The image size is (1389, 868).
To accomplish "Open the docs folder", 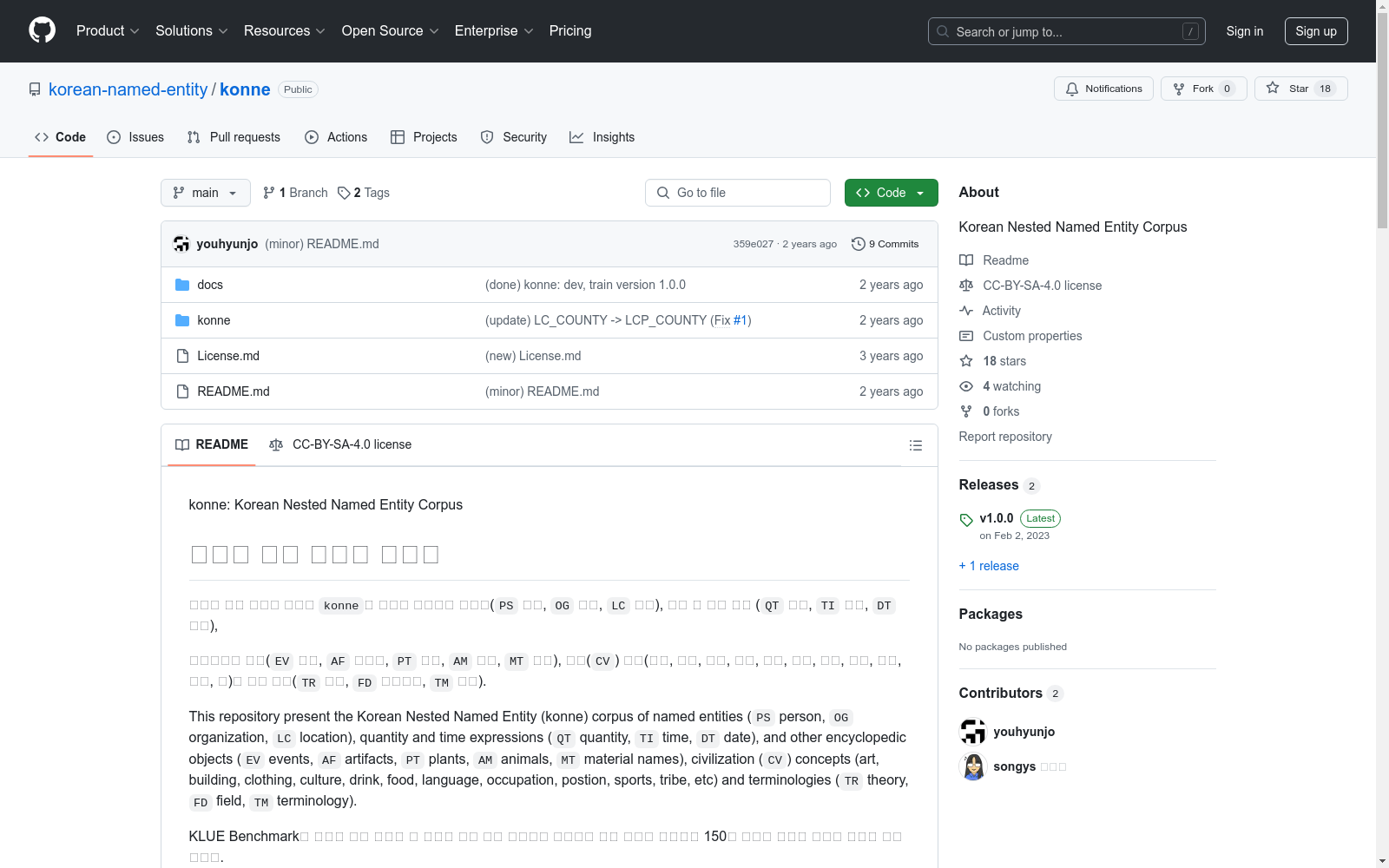I will [210, 285].
